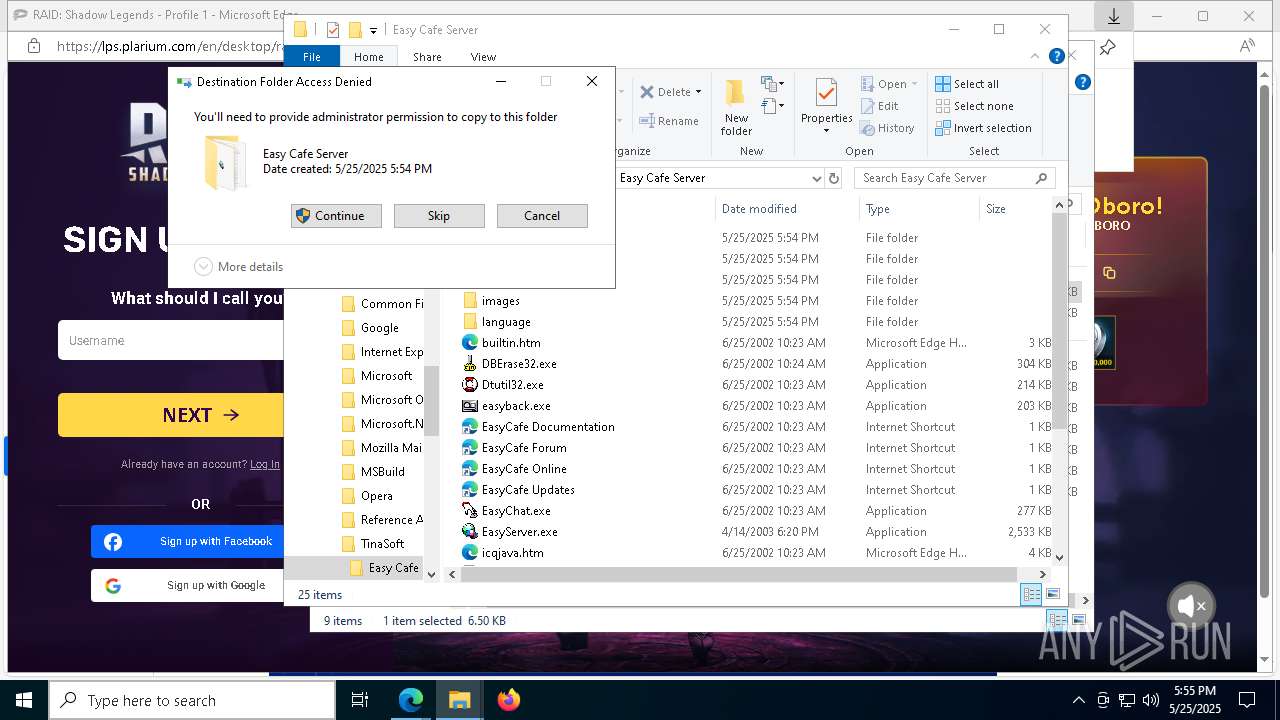
Task: Open the address bar history dropdown
Action: click(816, 178)
